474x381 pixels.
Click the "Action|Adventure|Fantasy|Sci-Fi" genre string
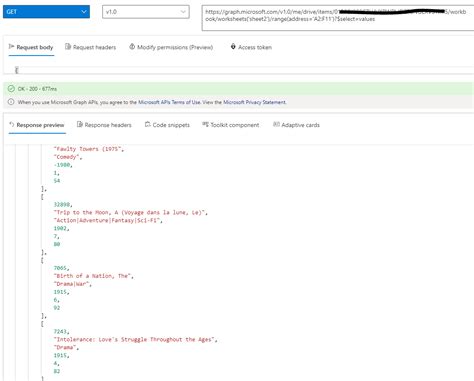point(108,221)
